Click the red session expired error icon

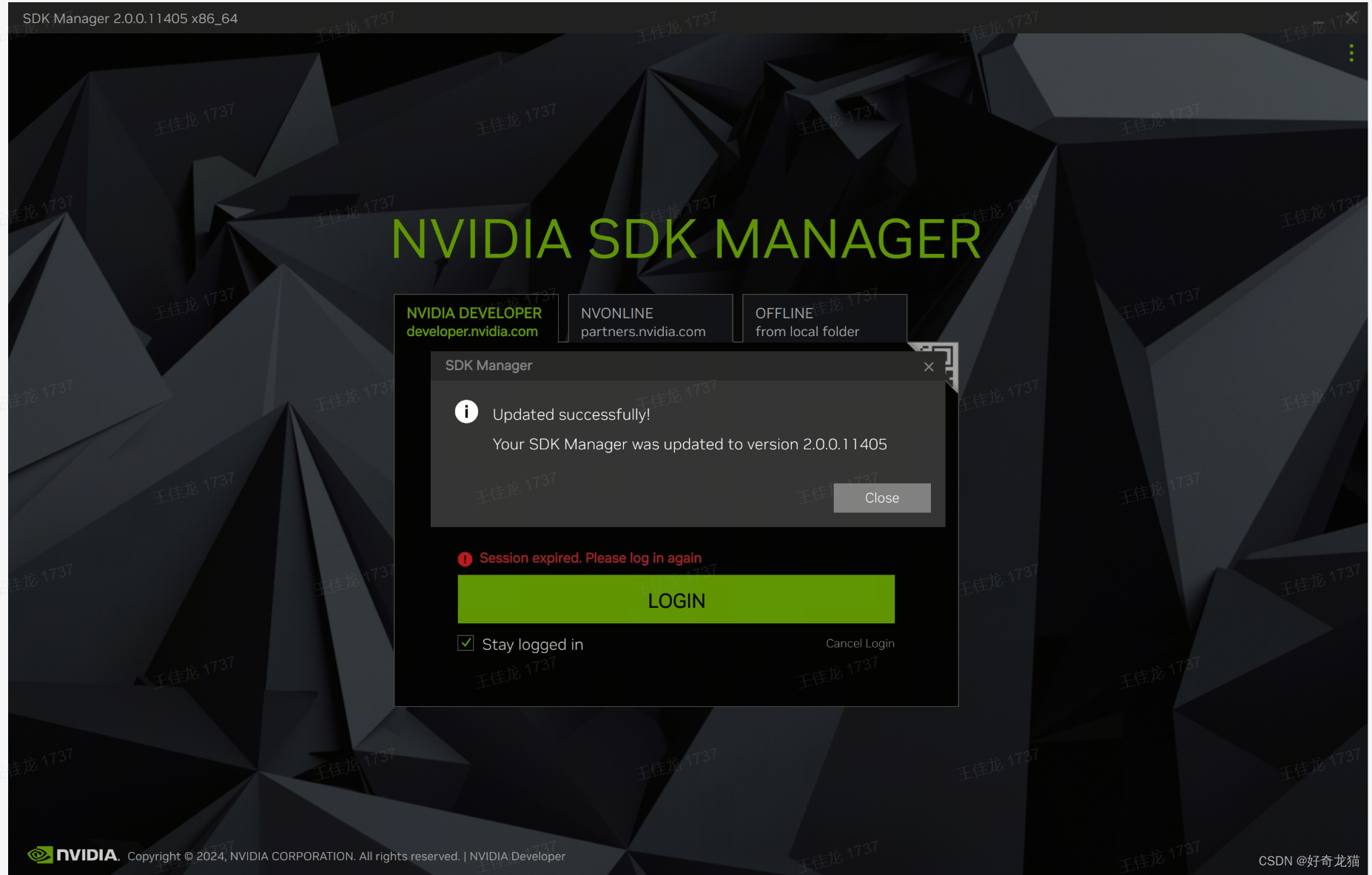465,559
